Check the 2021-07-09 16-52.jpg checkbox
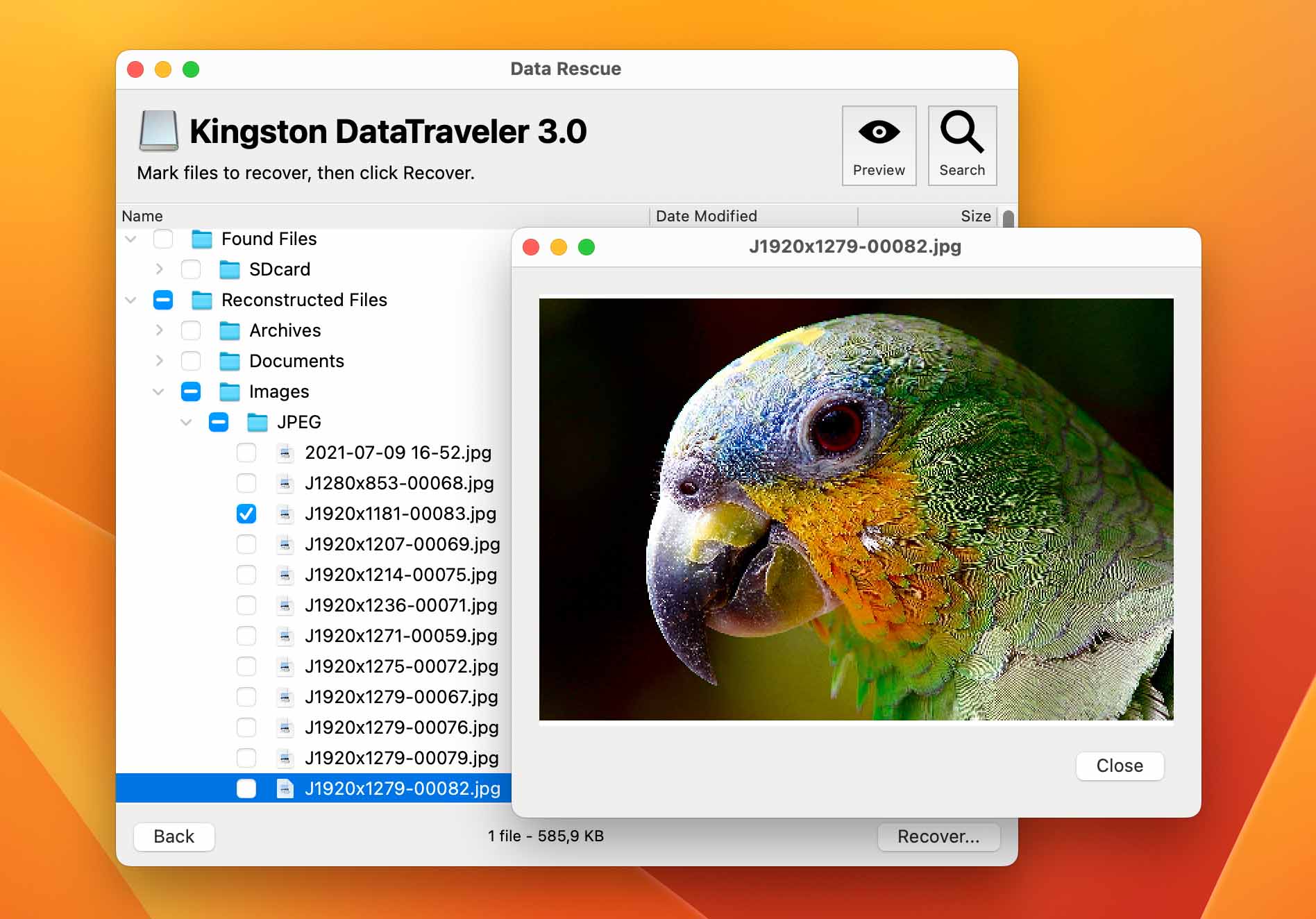Image resolution: width=1316 pixels, height=919 pixels. [246, 453]
